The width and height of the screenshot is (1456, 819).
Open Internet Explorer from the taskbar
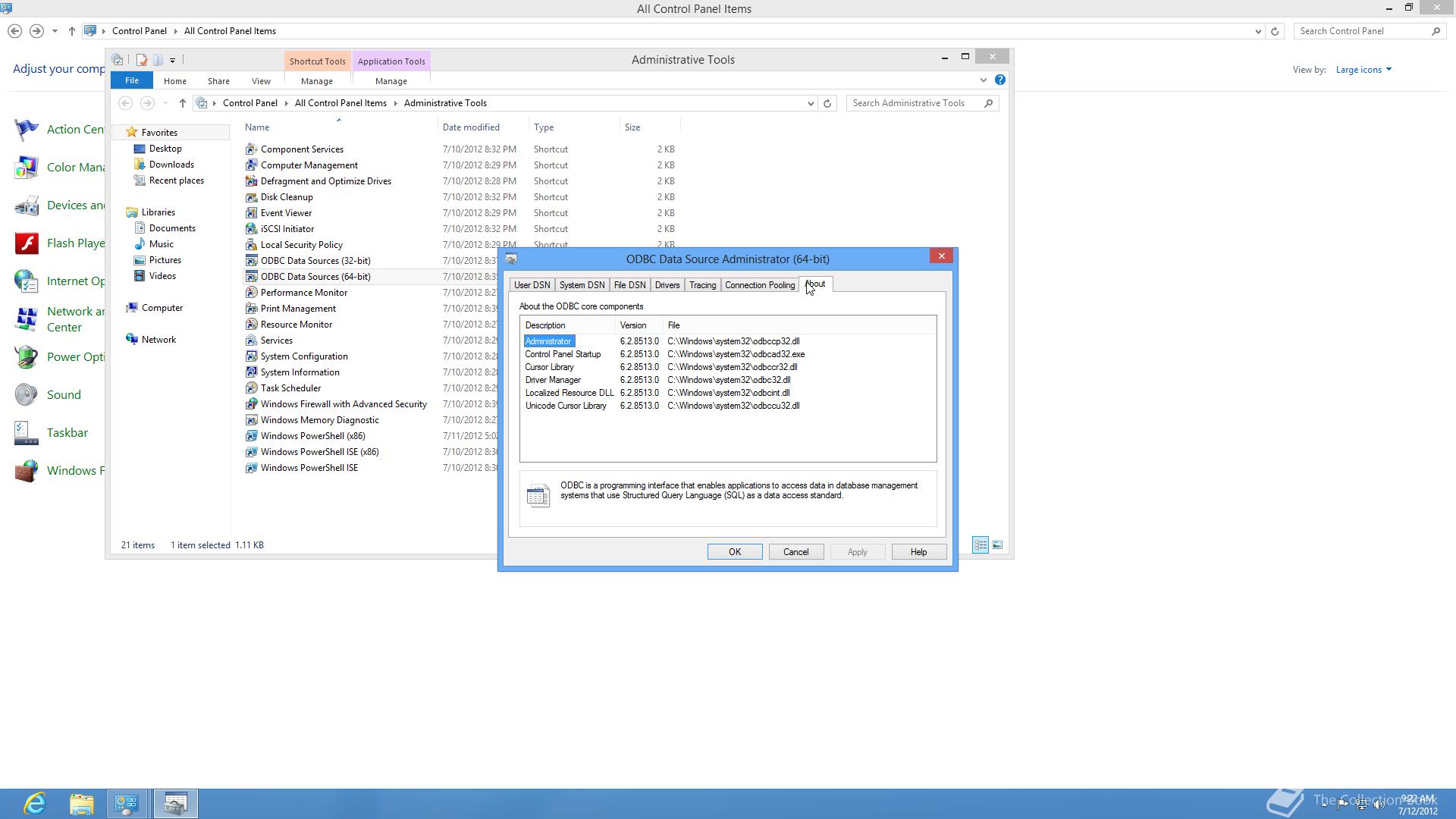pos(35,803)
